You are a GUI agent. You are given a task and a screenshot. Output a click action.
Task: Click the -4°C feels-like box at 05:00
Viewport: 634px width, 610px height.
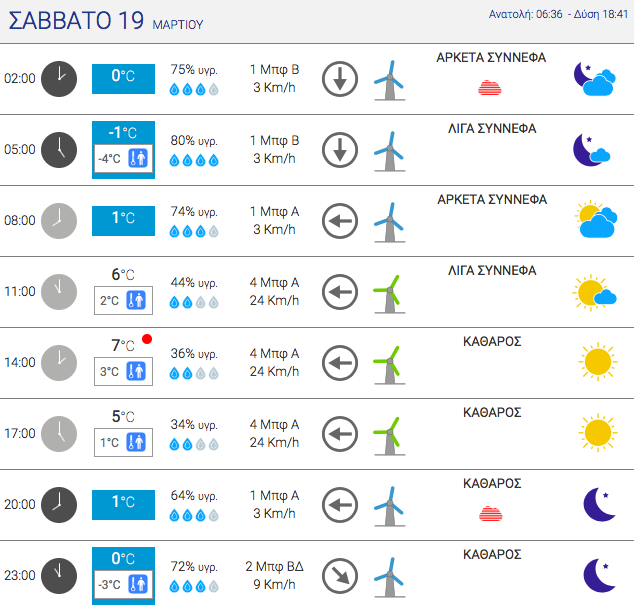(x=123, y=158)
